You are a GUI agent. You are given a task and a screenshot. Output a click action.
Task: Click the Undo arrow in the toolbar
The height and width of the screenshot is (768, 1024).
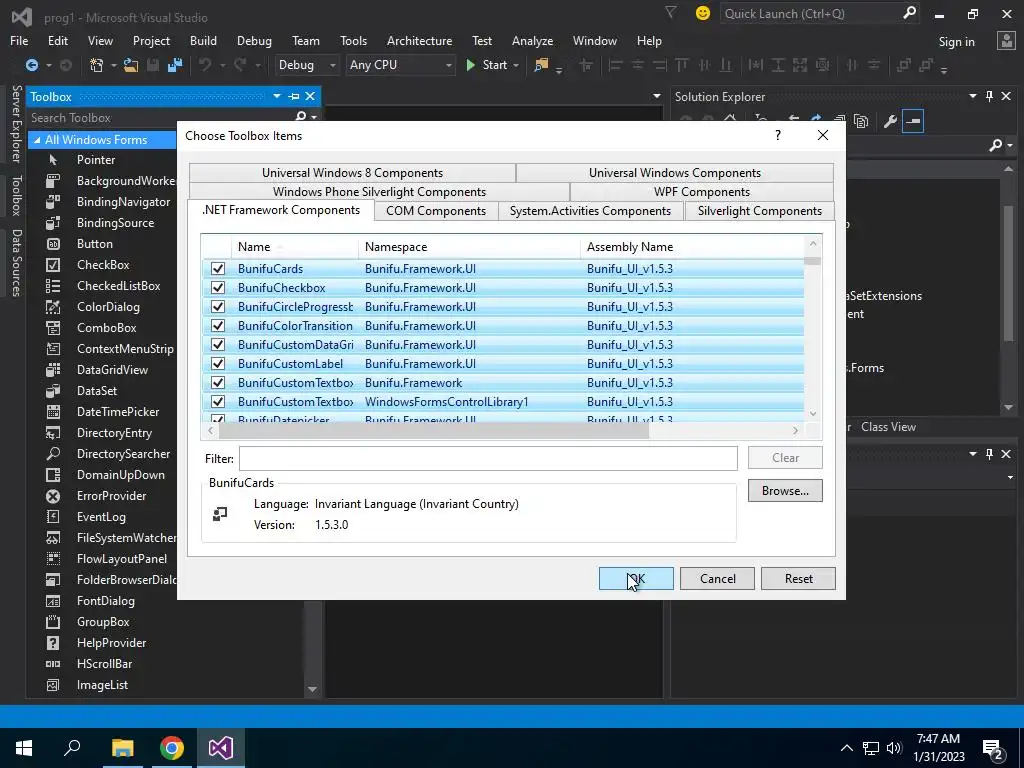pyautogui.click(x=205, y=65)
